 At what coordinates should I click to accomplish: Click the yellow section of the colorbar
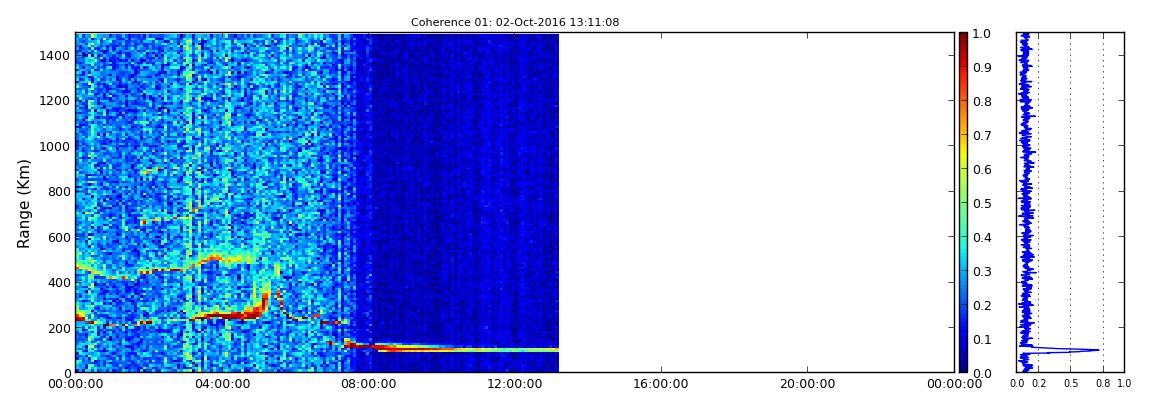click(963, 155)
